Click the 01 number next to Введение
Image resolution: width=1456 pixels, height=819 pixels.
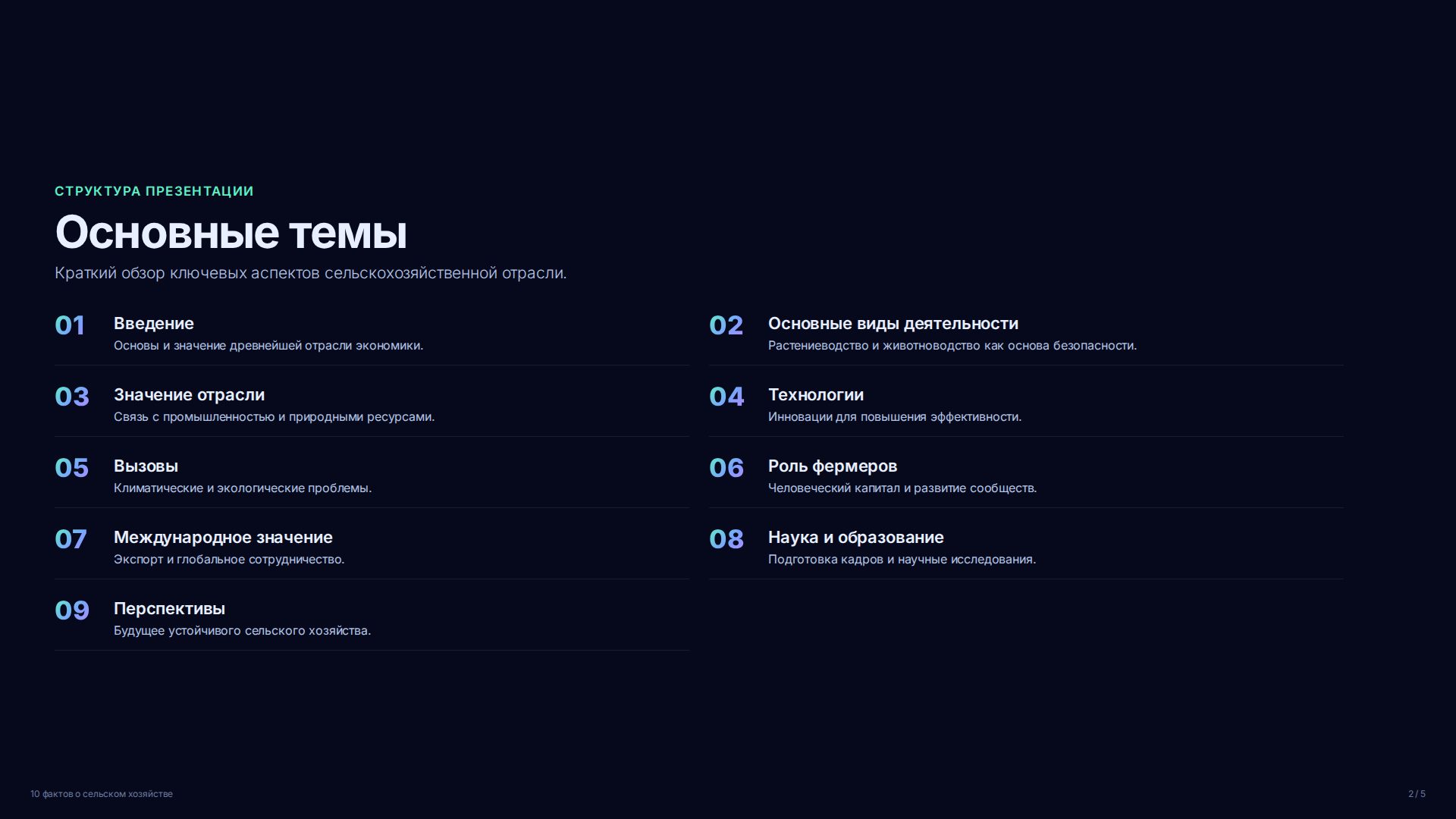70,325
